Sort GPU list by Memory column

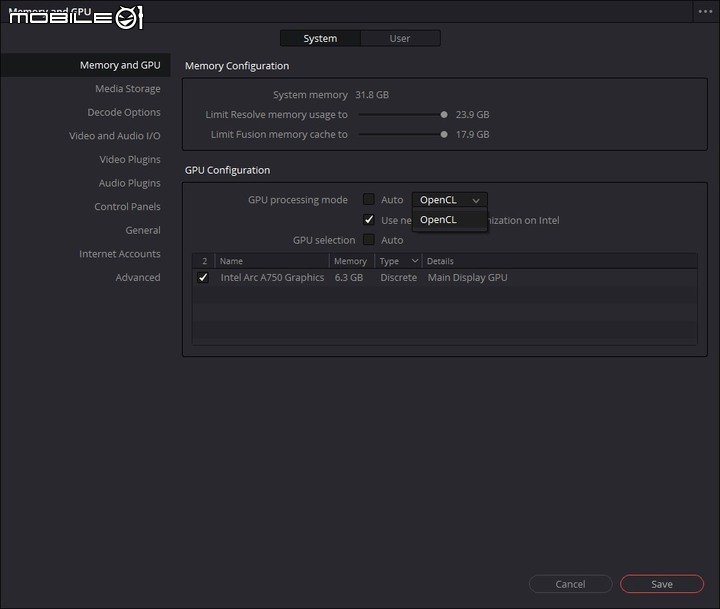(x=352, y=261)
